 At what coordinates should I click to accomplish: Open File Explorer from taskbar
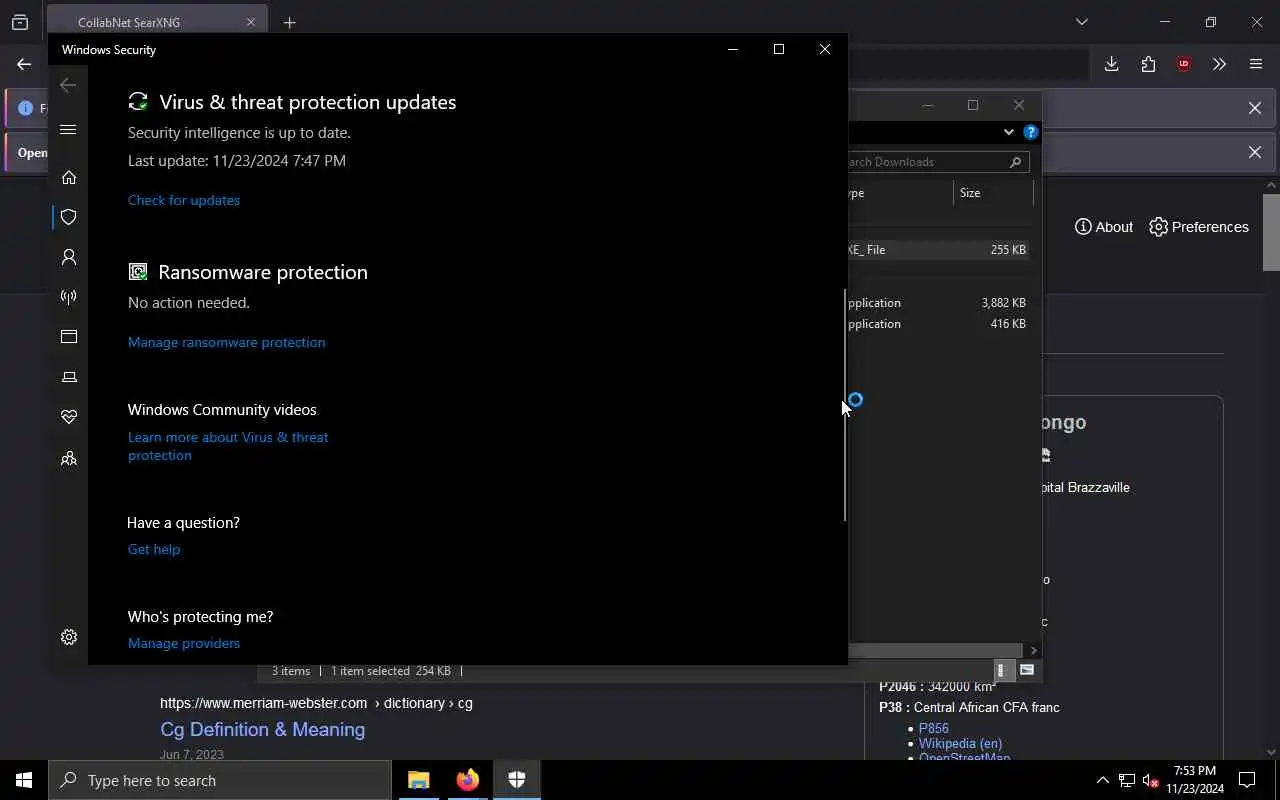click(x=419, y=780)
